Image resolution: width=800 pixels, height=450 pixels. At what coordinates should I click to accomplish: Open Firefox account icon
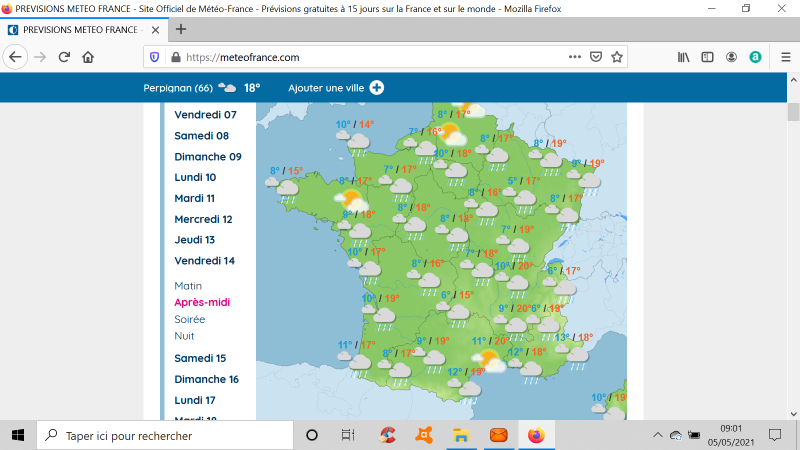(731, 57)
